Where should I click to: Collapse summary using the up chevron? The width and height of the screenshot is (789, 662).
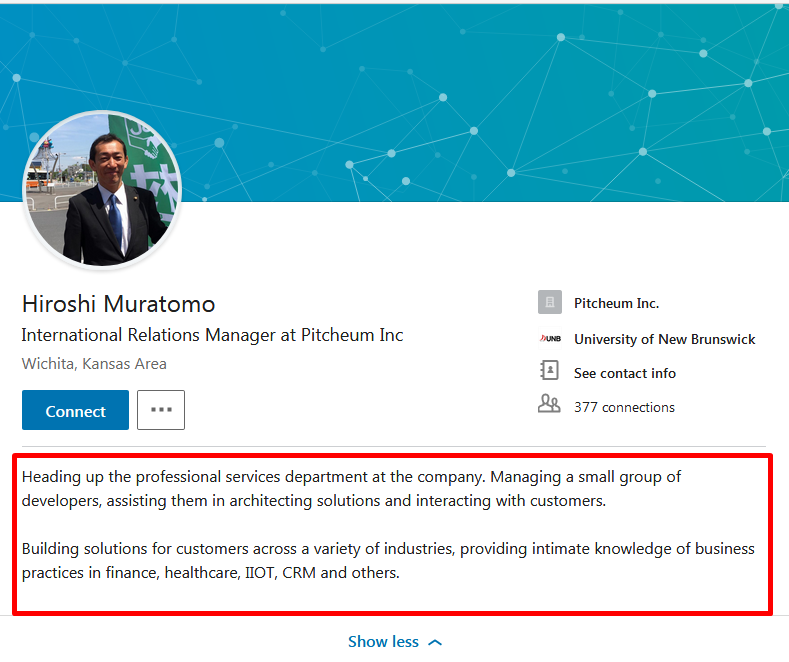(435, 642)
